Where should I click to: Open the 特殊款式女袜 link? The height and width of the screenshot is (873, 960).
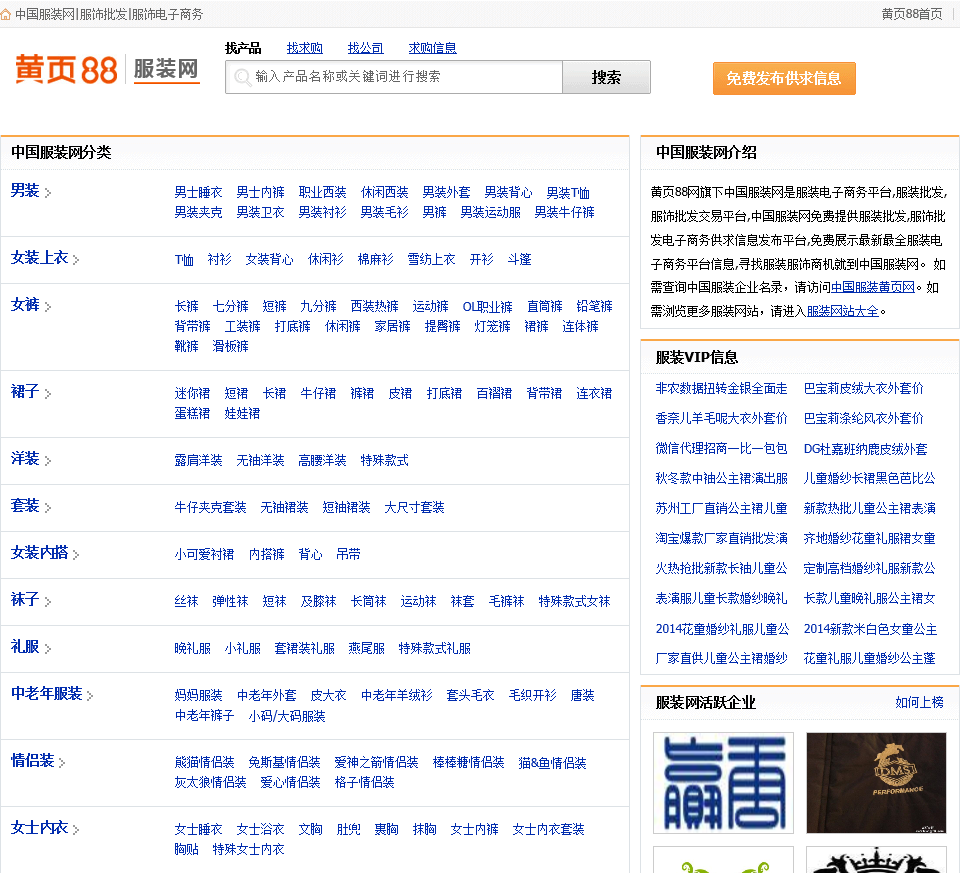[x=574, y=601]
